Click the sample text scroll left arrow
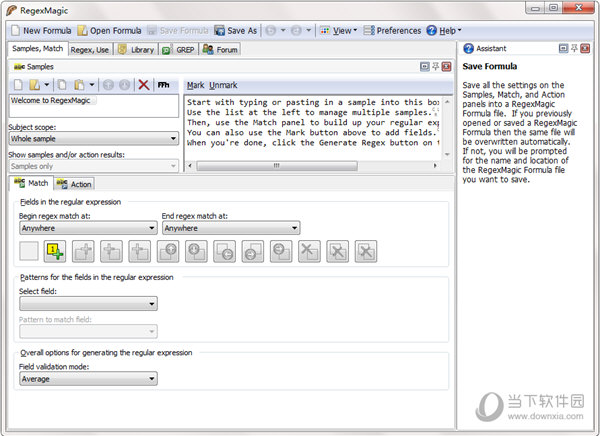 pyautogui.click(x=190, y=166)
